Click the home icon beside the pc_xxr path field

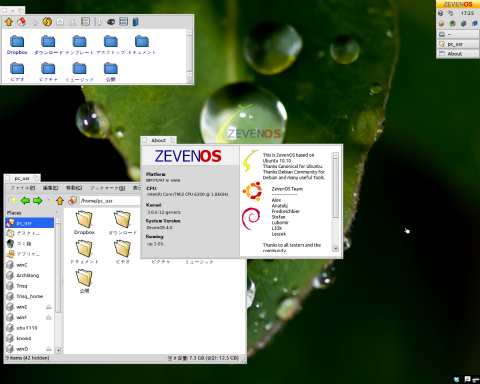(72, 201)
